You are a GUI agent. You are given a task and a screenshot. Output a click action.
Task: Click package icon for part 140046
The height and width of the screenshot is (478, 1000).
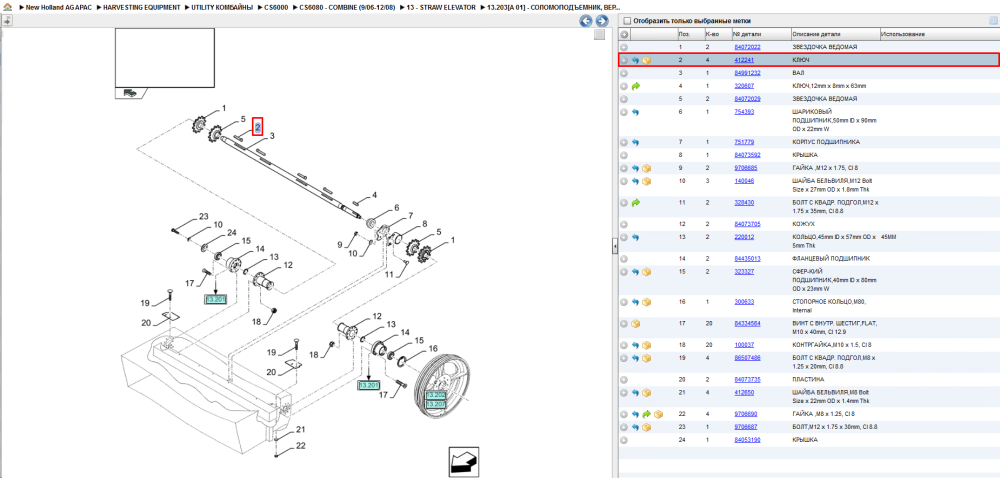(647, 181)
